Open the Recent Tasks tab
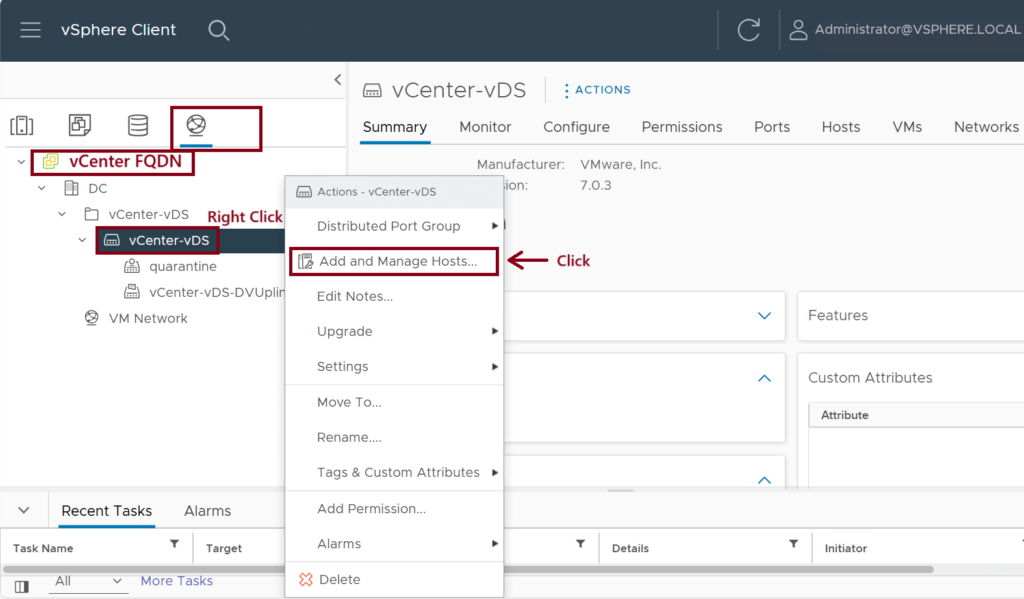Image resolution: width=1024 pixels, height=599 pixels. [106, 511]
